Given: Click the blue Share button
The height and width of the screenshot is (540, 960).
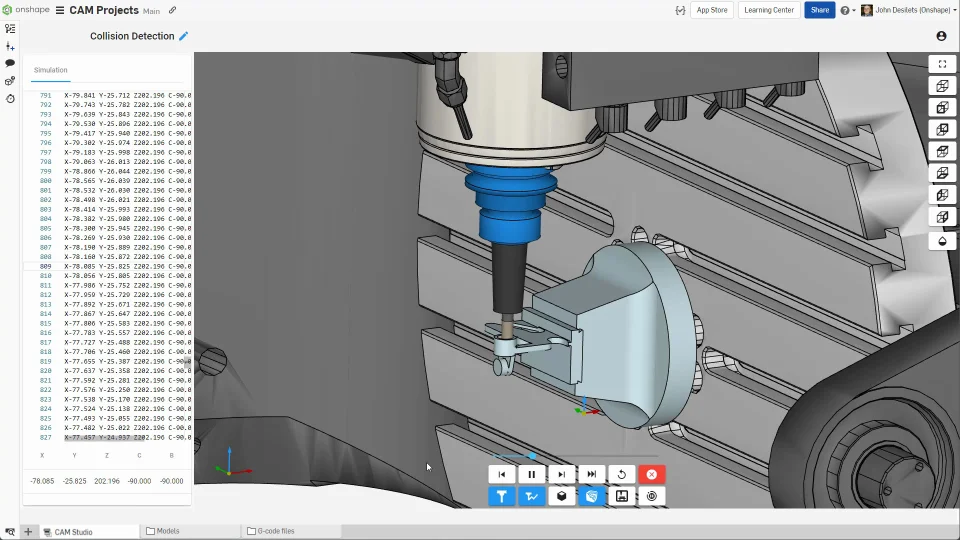Looking at the screenshot, I should coord(820,10).
